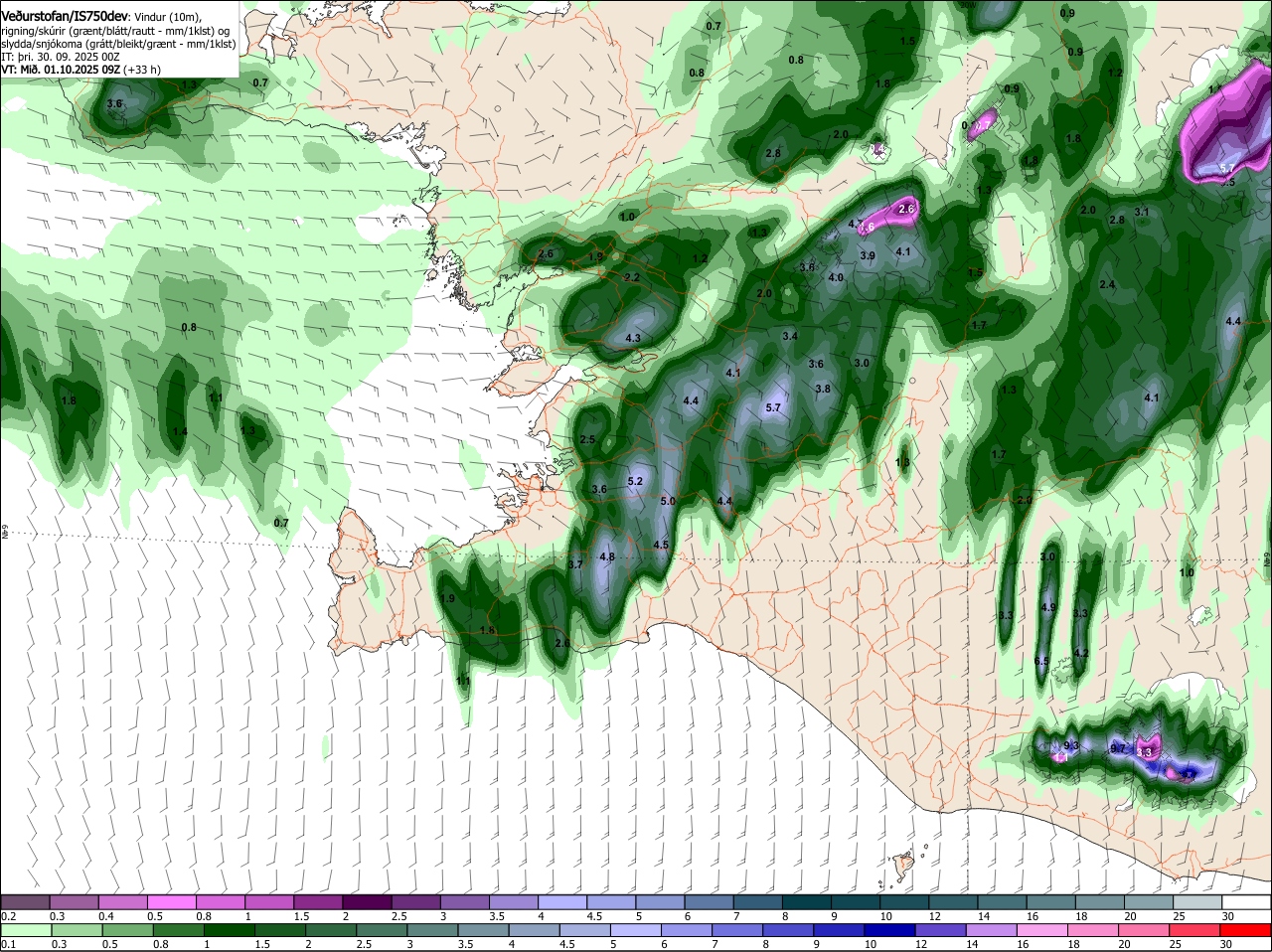
Task: Click the 6.5 precipitation value on map
Action: [x=1041, y=661]
